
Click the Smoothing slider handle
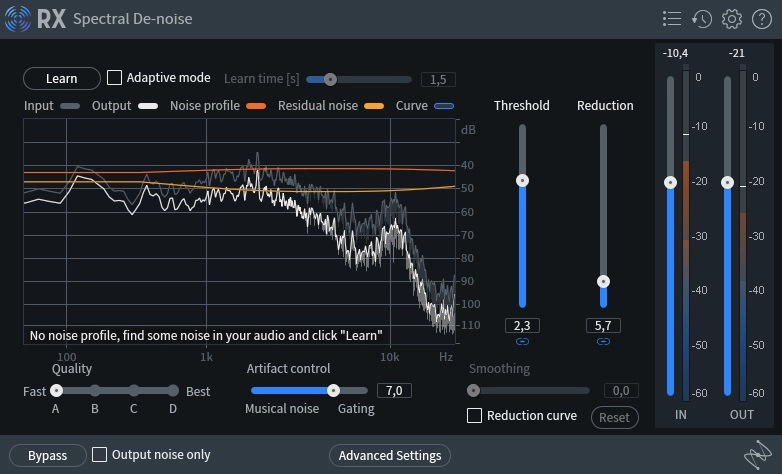click(473, 390)
